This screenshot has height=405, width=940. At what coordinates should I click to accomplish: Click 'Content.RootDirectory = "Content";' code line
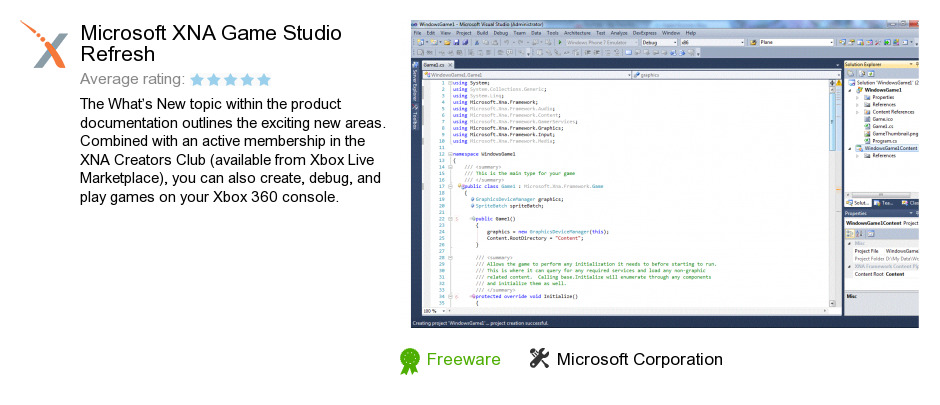(x=535, y=238)
